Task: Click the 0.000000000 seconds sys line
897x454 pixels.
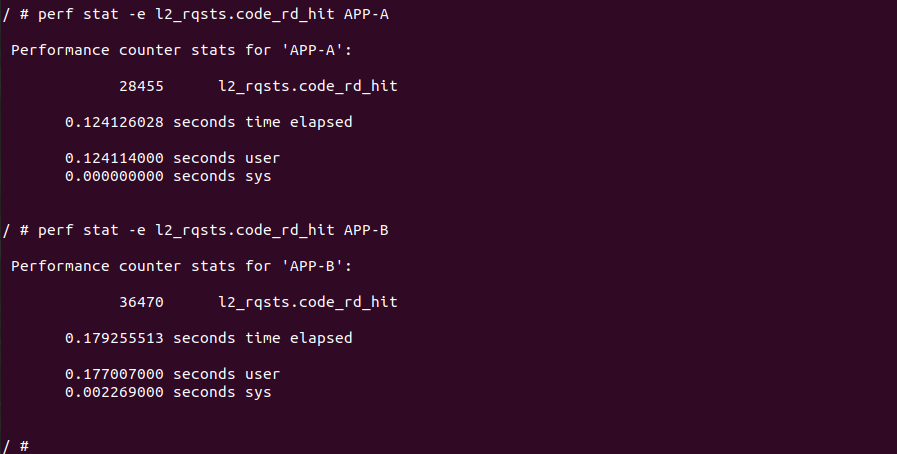Action: [x=168, y=176]
